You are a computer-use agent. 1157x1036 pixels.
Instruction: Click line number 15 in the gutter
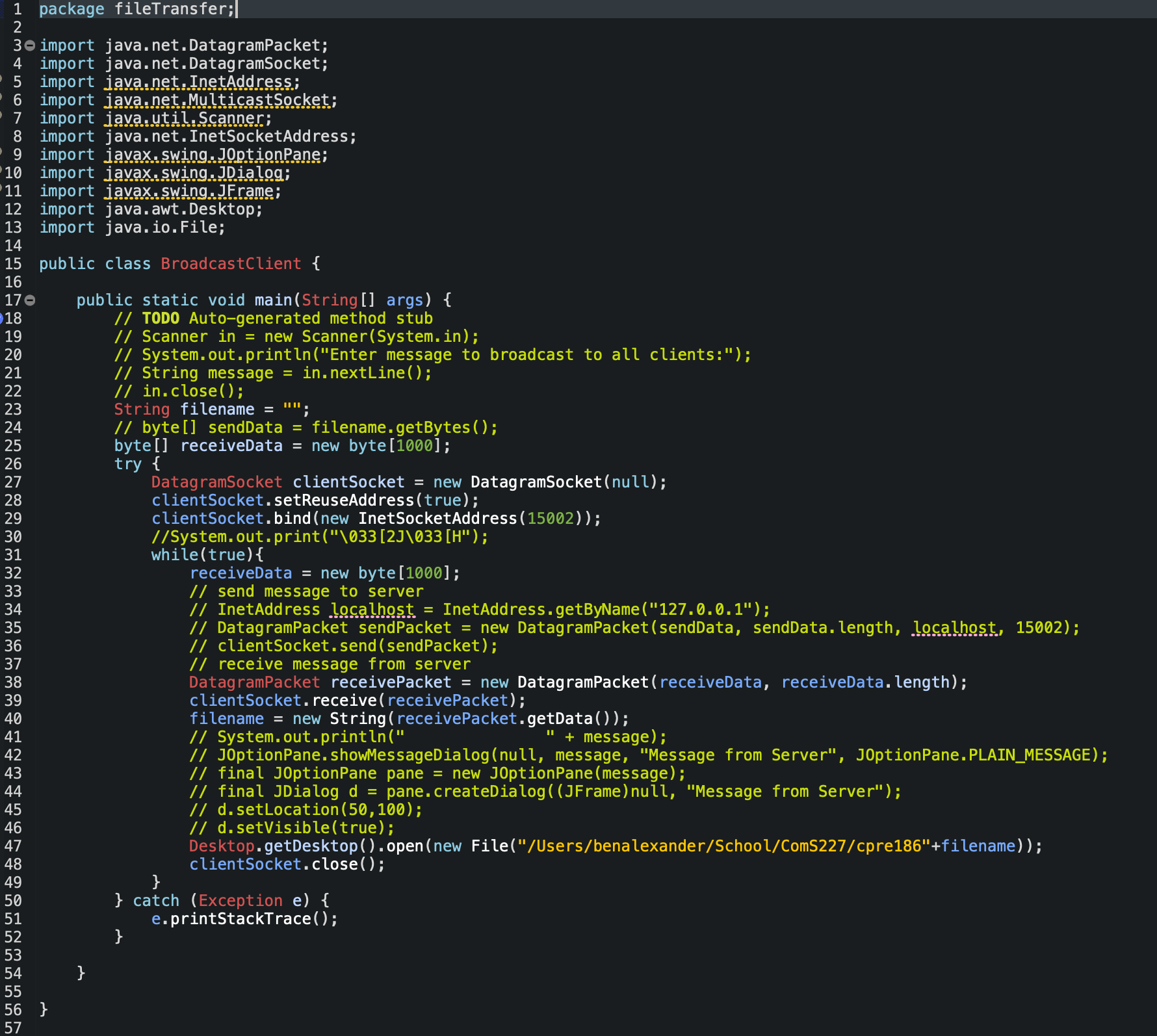[x=13, y=264]
